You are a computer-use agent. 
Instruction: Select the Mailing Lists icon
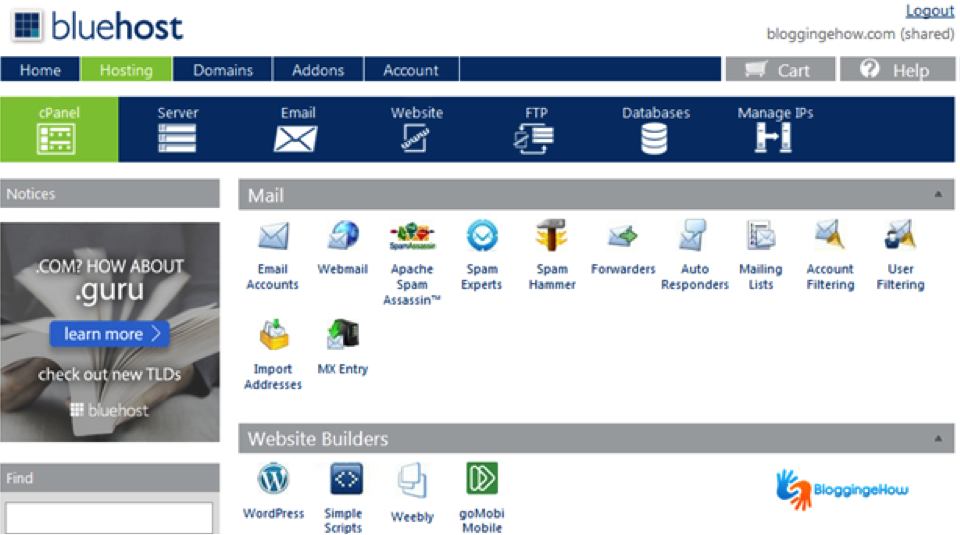pyautogui.click(x=760, y=238)
